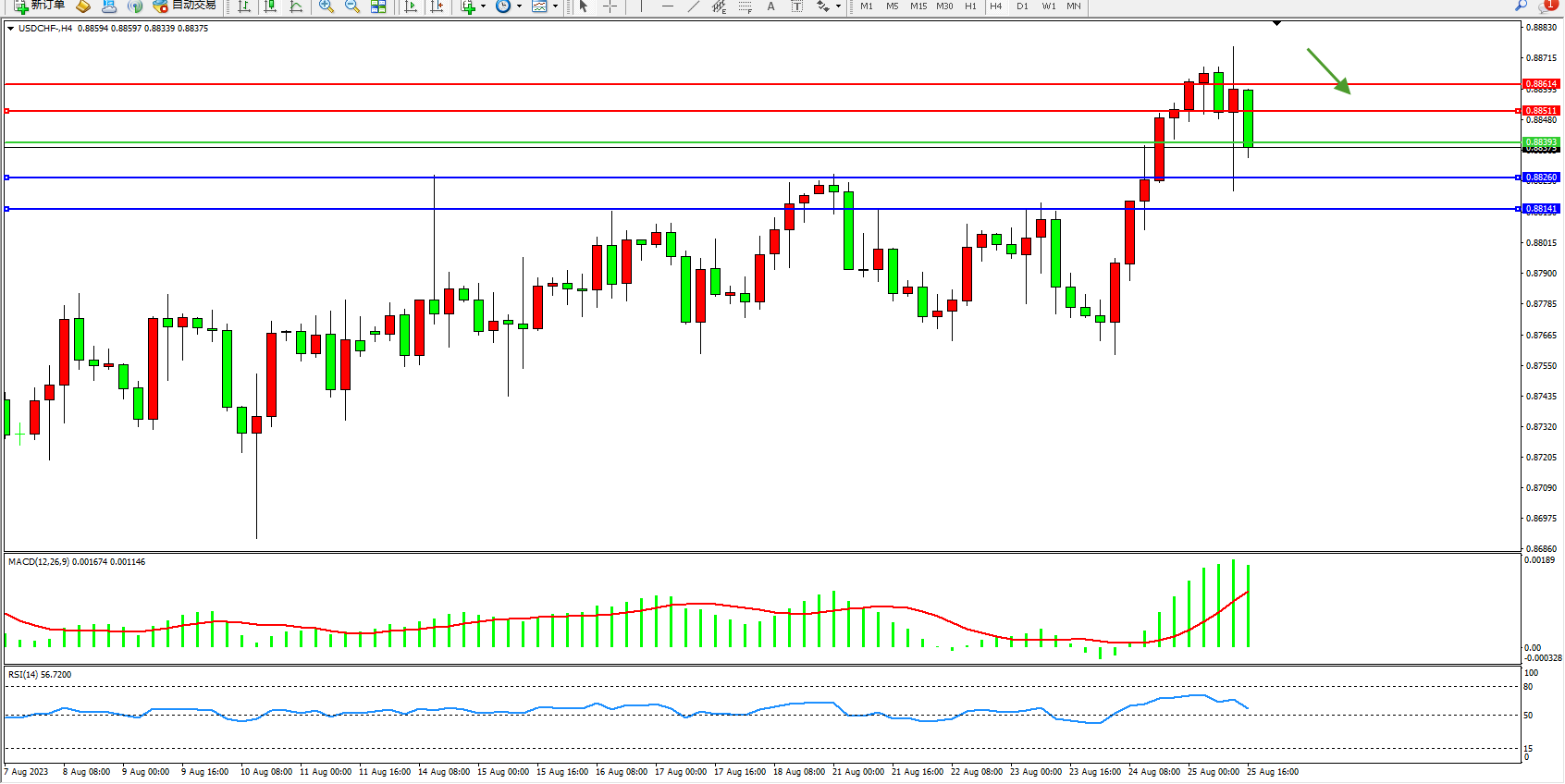Screen dimensions: 1565x784
Task: Select the horizontal line drawing tool
Action: tap(667, 6)
